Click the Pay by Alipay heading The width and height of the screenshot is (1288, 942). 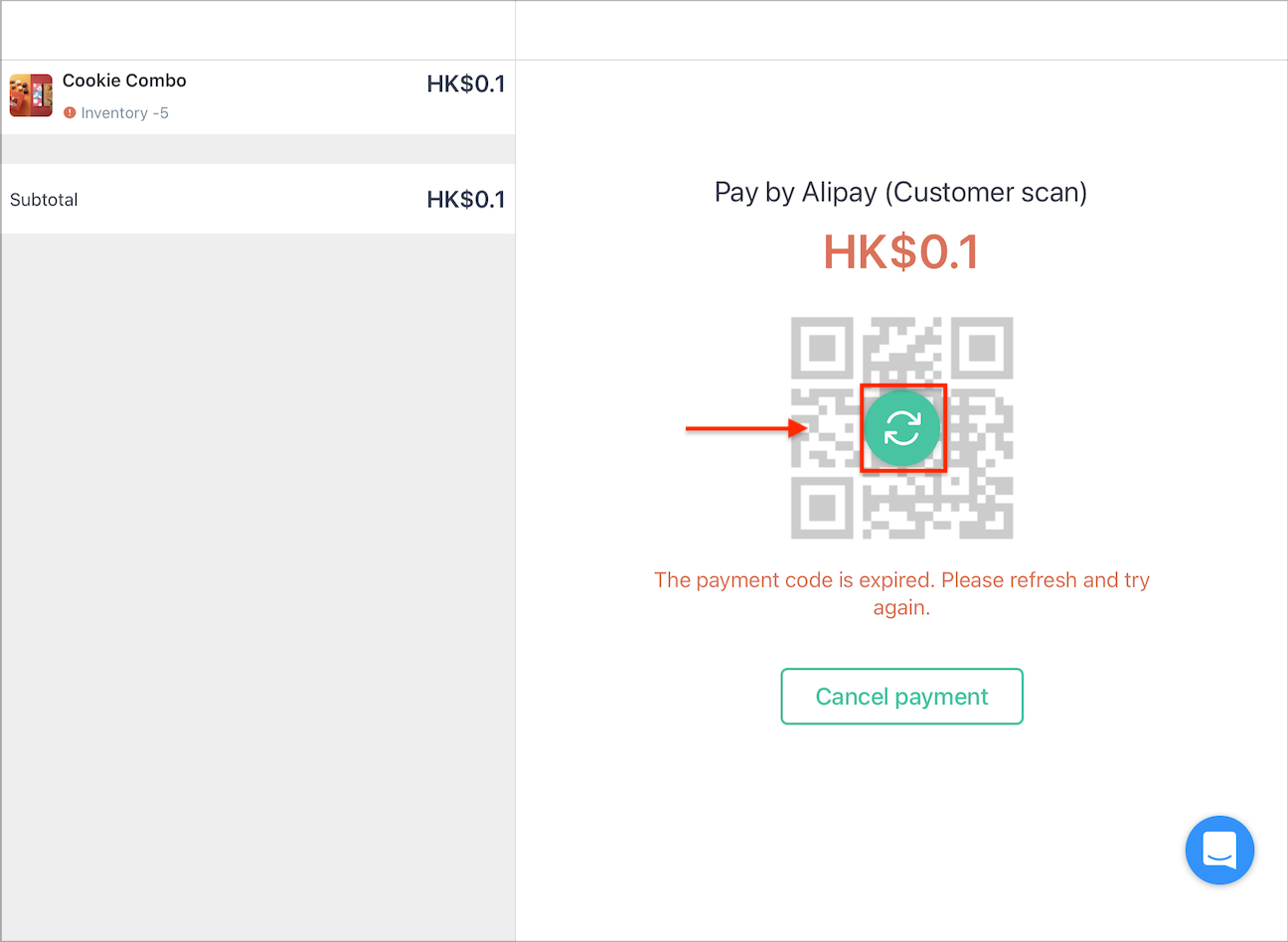click(x=900, y=192)
